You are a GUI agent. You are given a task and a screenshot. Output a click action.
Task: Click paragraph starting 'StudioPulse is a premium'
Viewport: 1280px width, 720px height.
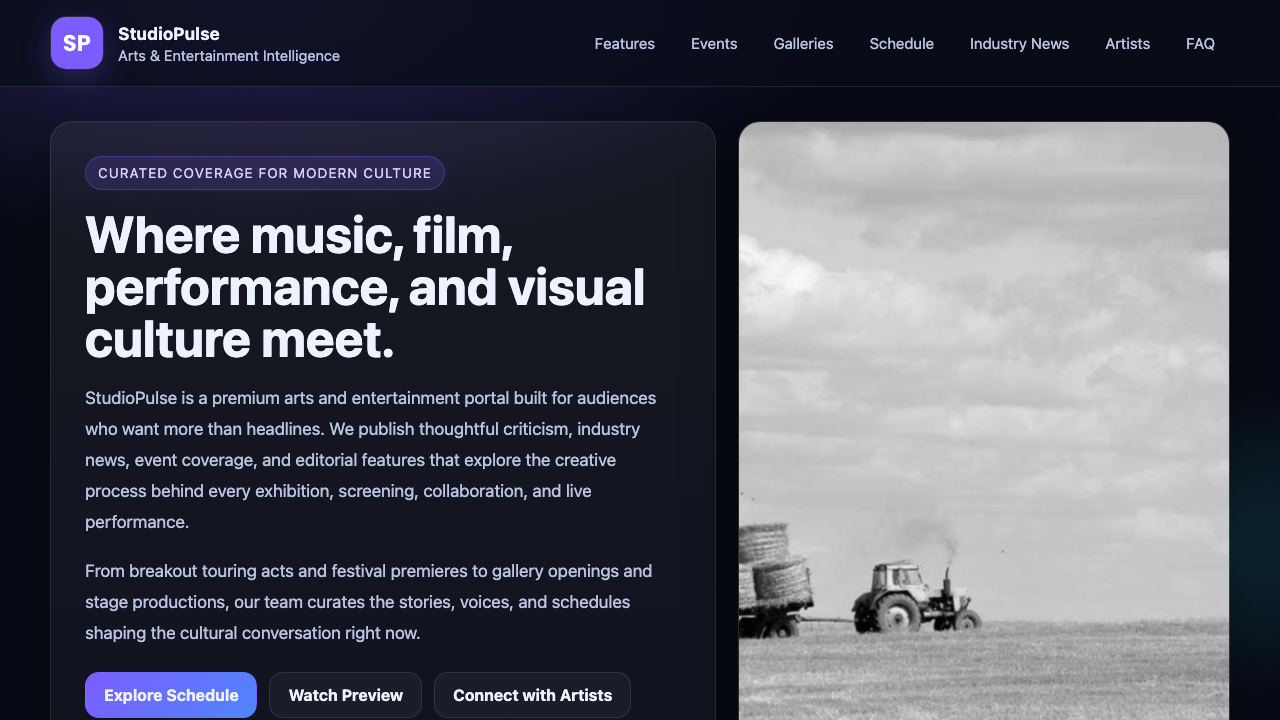click(371, 460)
